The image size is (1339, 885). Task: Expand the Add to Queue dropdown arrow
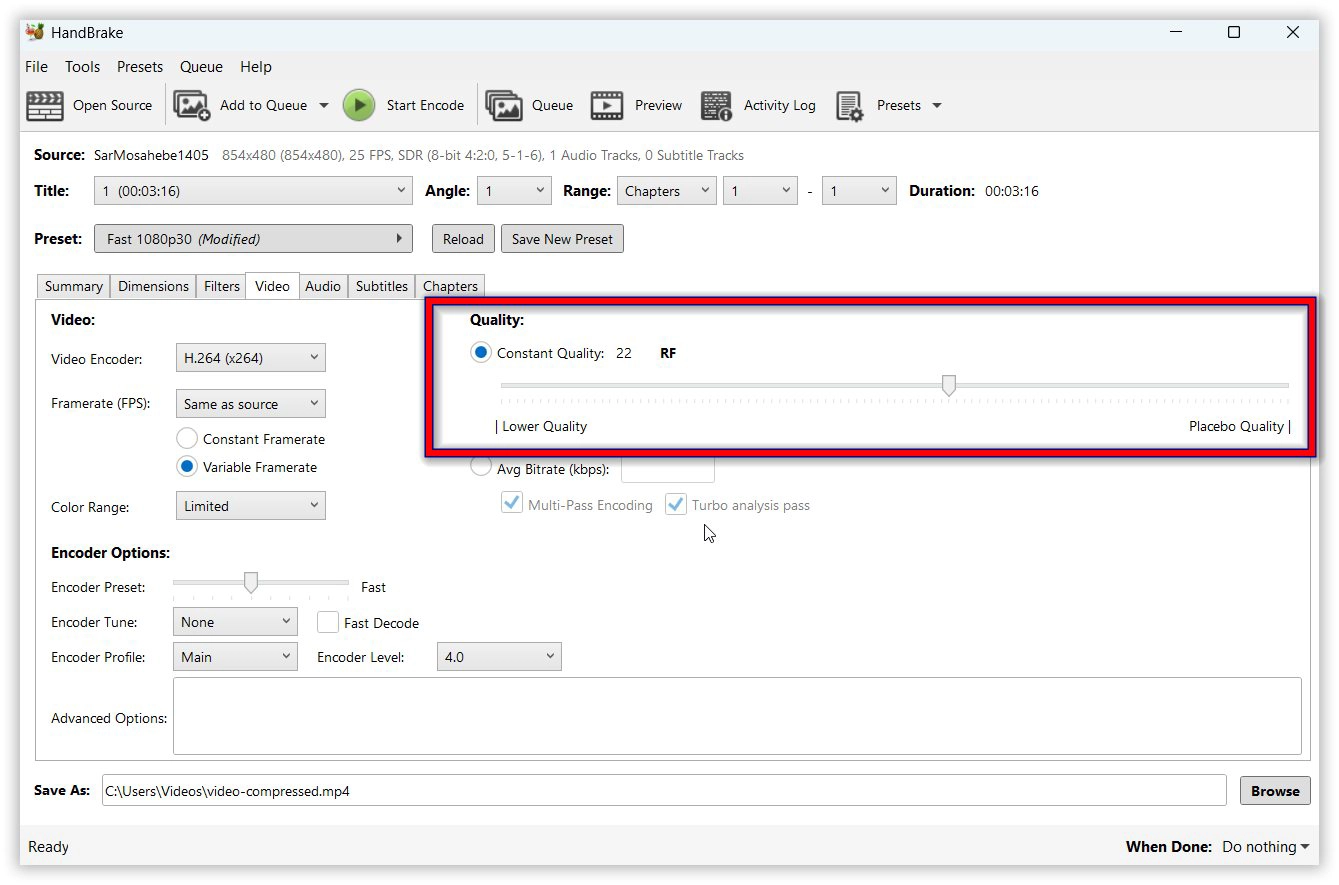[323, 105]
